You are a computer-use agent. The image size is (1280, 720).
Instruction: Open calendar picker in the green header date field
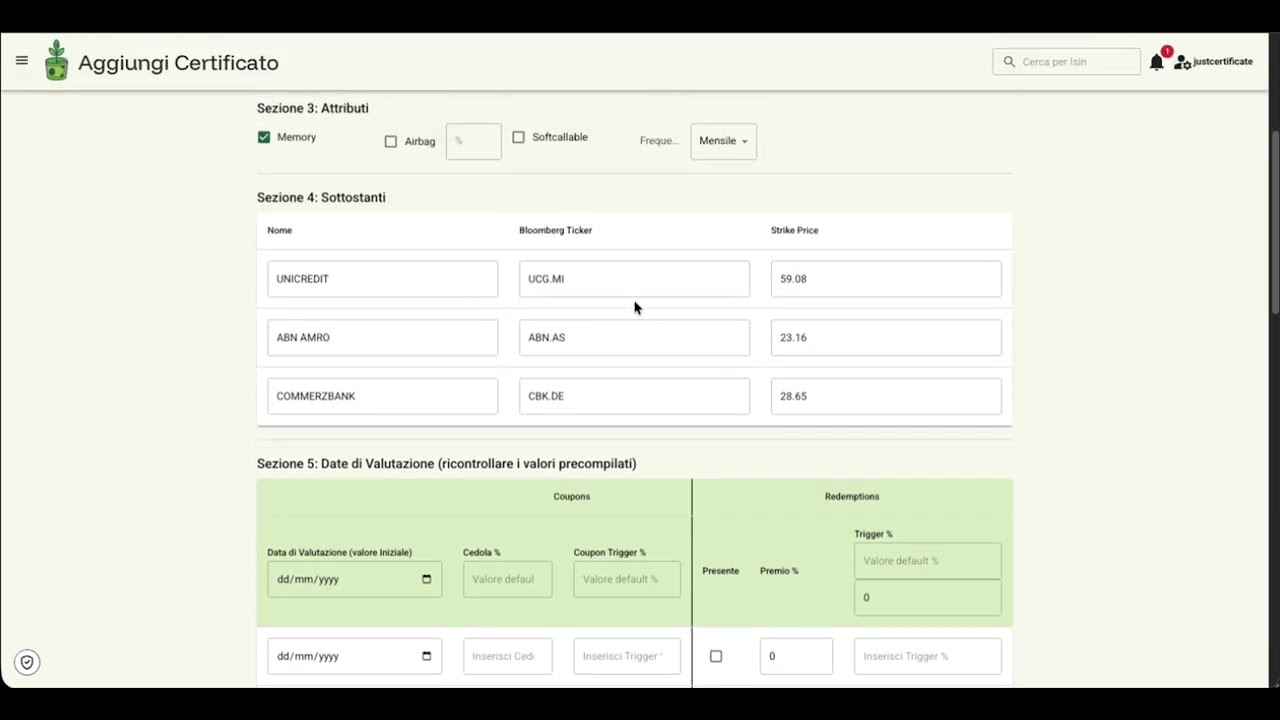coord(426,579)
